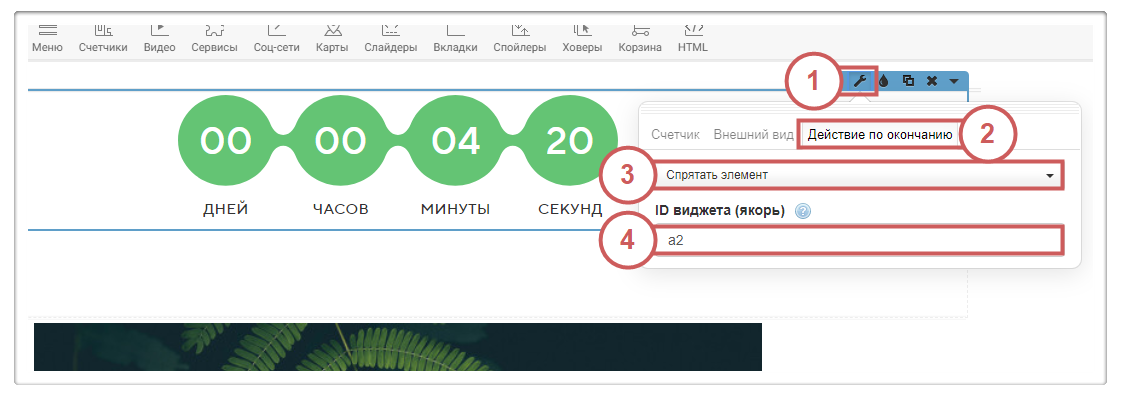Viewport: 1122px width, 395px height.
Task: Click the СЕКУНД label
Action: pyautogui.click(x=570, y=210)
